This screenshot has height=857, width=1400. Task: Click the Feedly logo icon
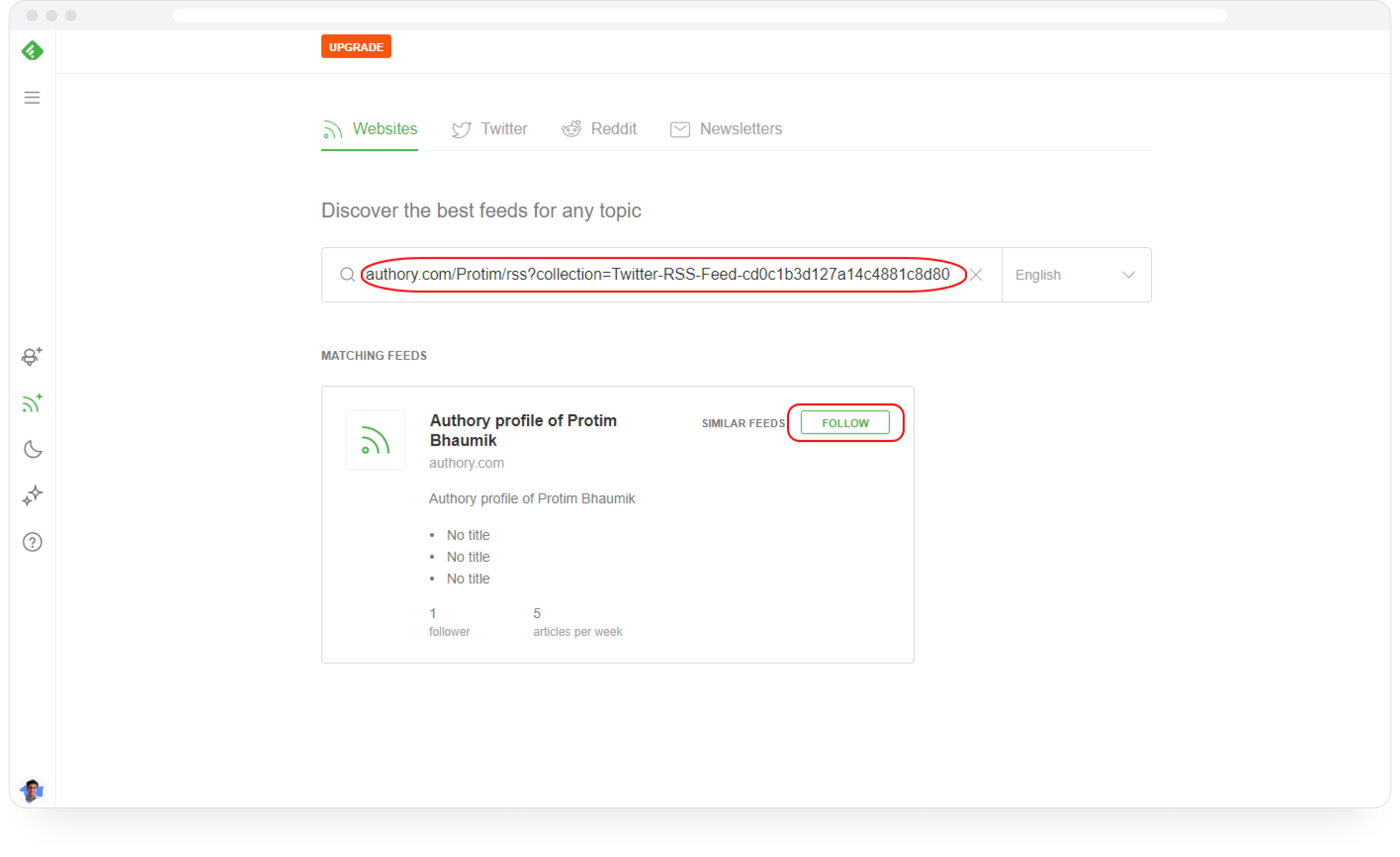33,51
